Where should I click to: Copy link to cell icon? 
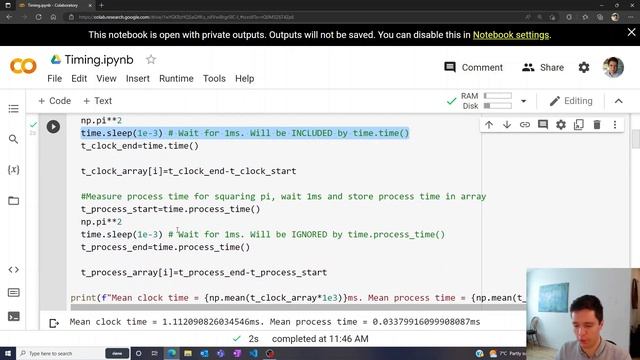(525, 125)
